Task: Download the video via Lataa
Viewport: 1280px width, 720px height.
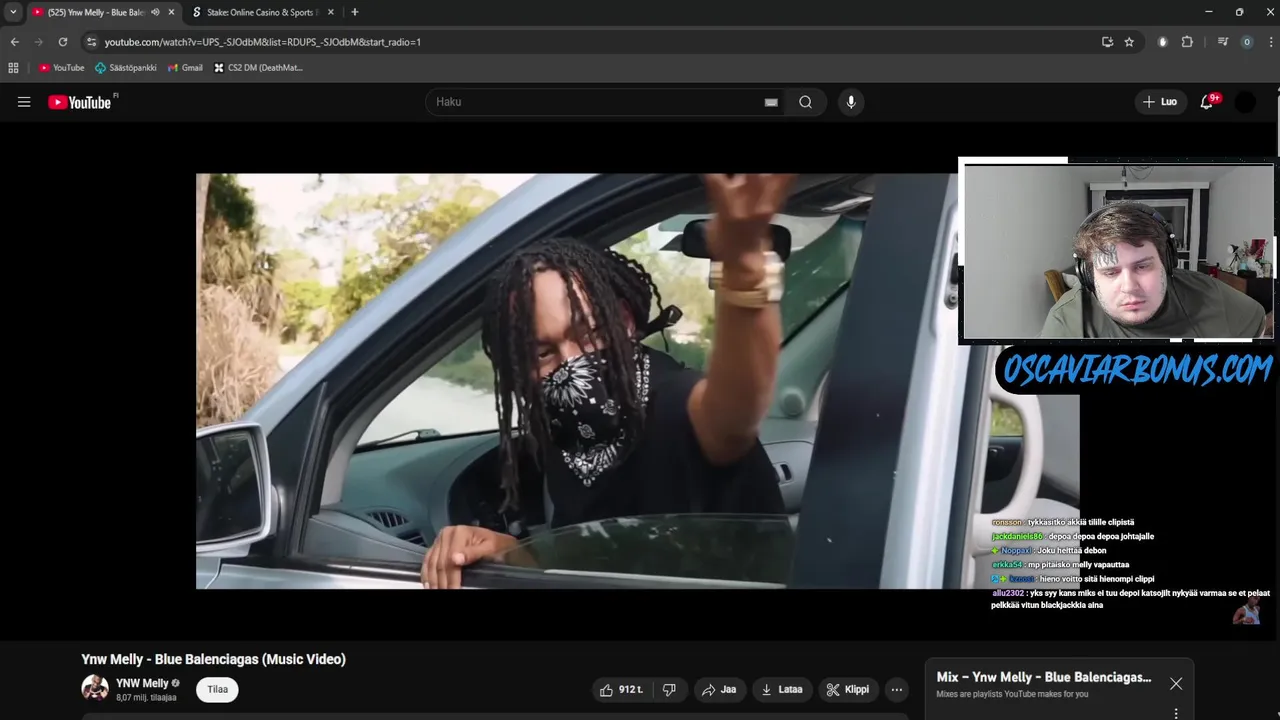Action: coord(782,689)
